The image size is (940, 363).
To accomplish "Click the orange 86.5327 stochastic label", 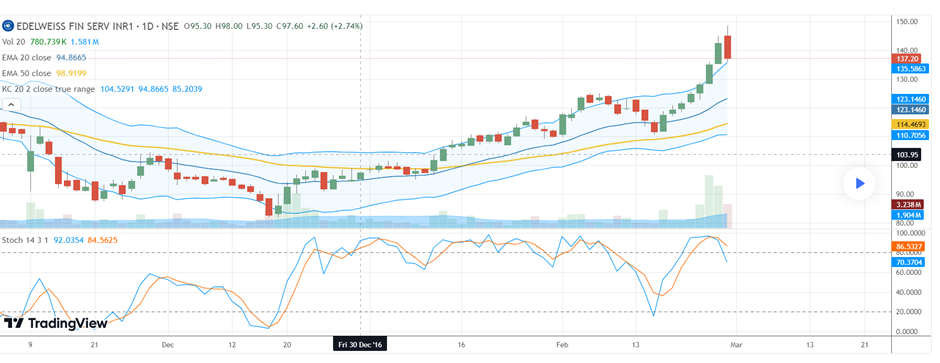I will click(x=909, y=246).
